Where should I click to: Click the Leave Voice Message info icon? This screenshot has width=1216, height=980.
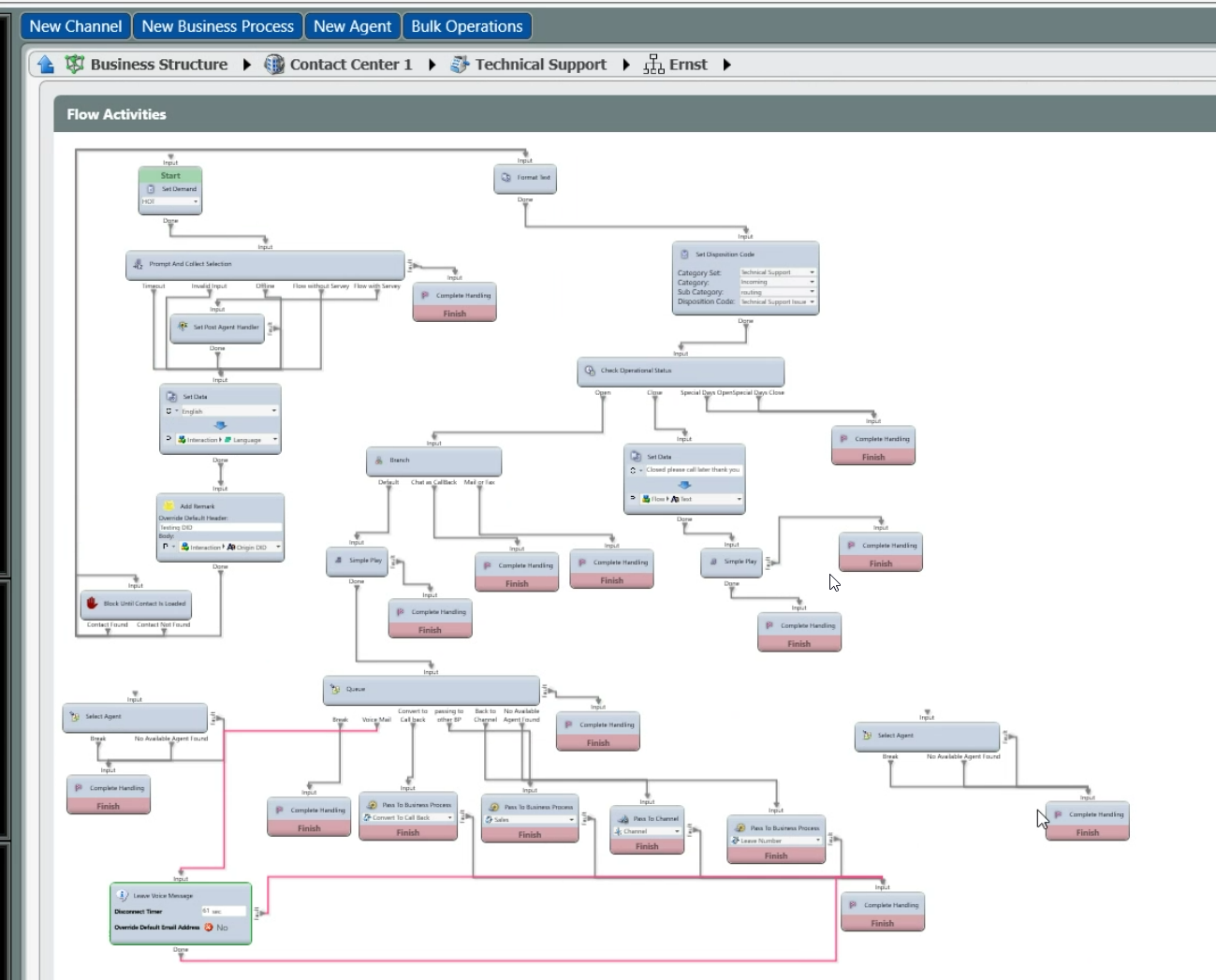click(x=123, y=896)
